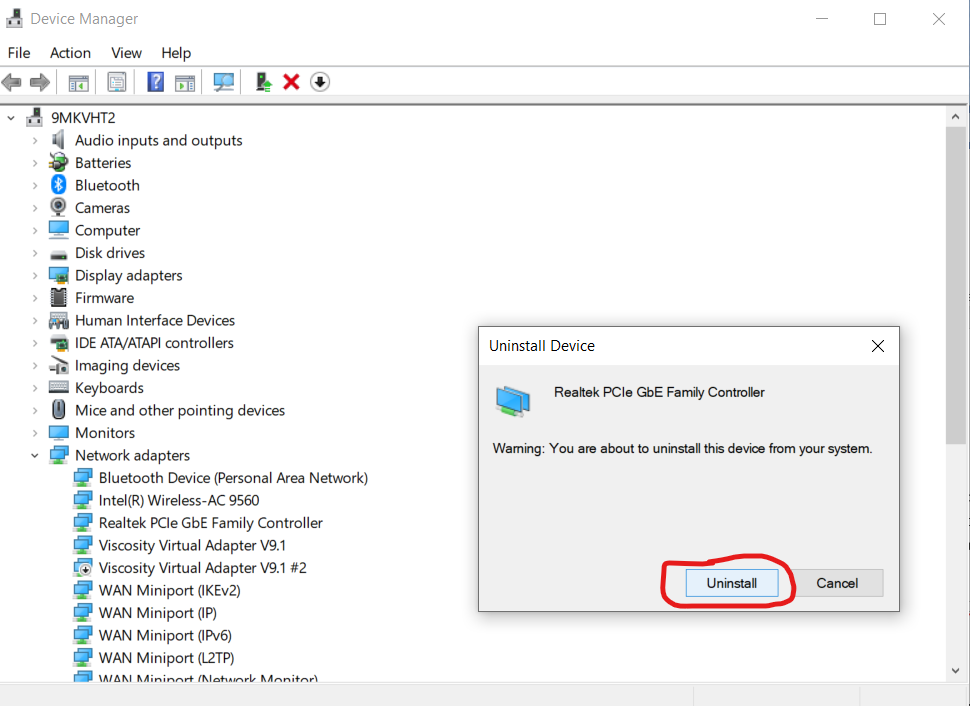
Task: Select WAN Miniport (IKEv2)
Action: [170, 590]
